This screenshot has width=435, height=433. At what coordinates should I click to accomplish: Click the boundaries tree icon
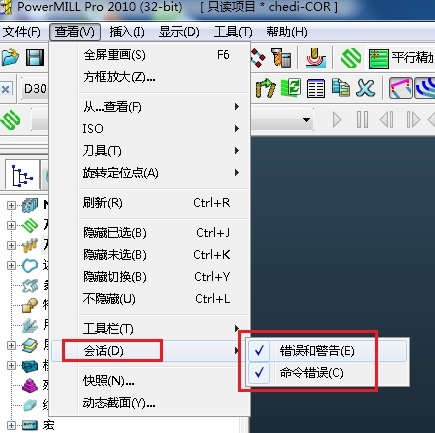(x=30, y=265)
